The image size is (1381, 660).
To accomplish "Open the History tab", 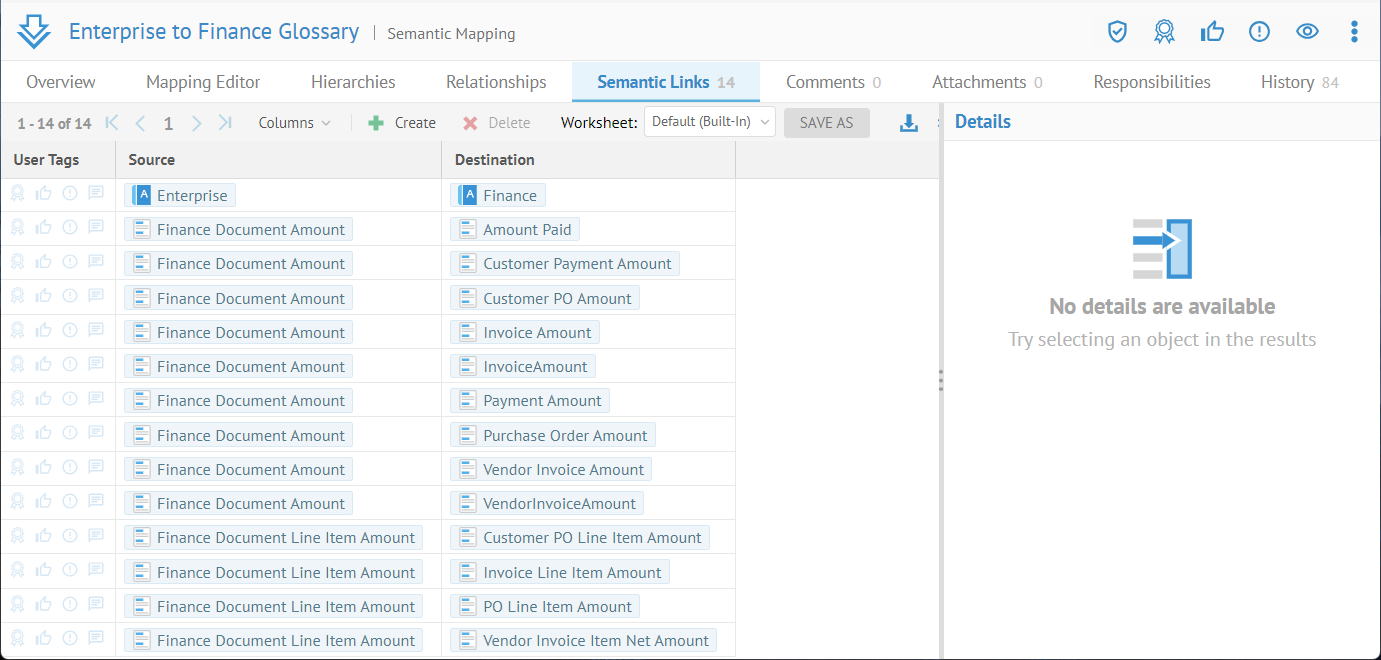I will [x=1299, y=82].
